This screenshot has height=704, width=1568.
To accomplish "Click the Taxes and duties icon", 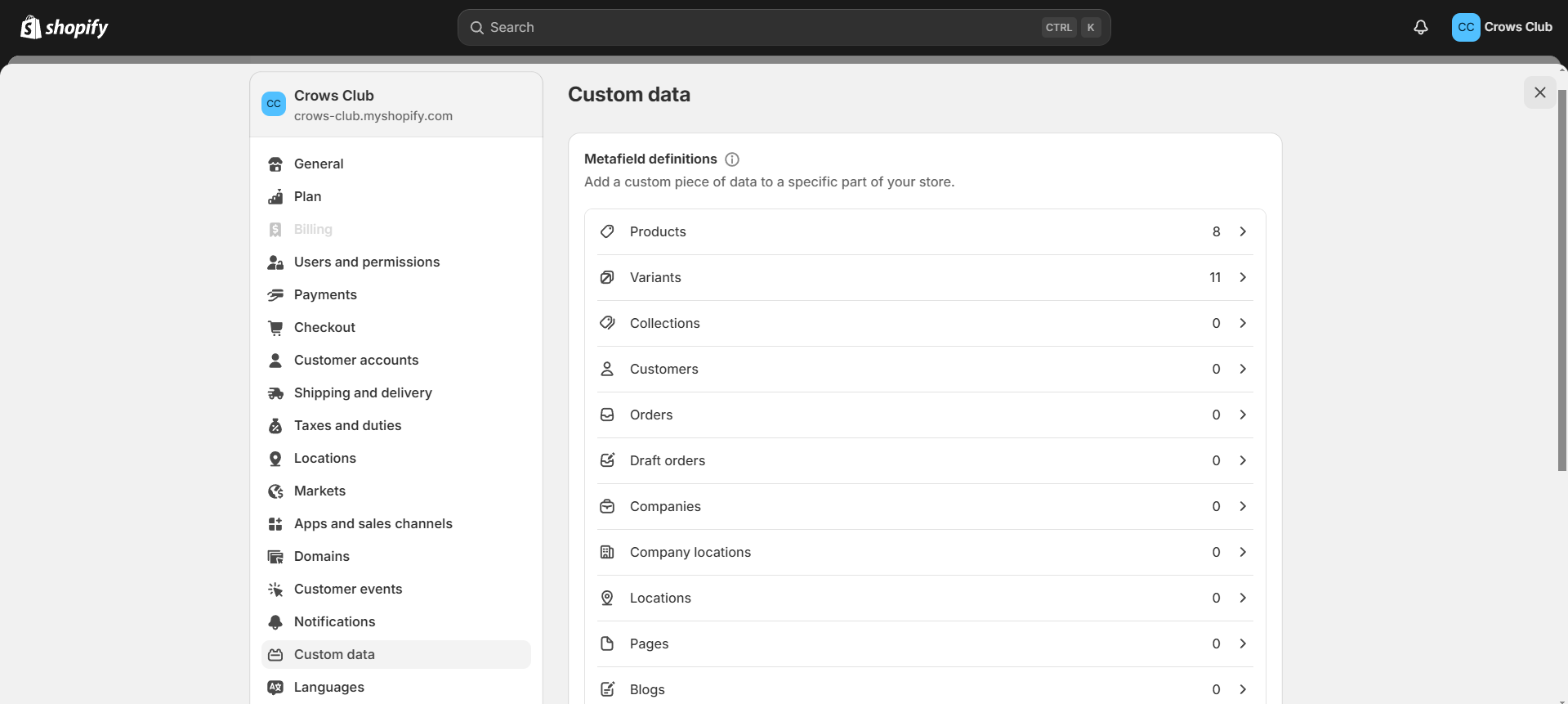I will [275, 425].
